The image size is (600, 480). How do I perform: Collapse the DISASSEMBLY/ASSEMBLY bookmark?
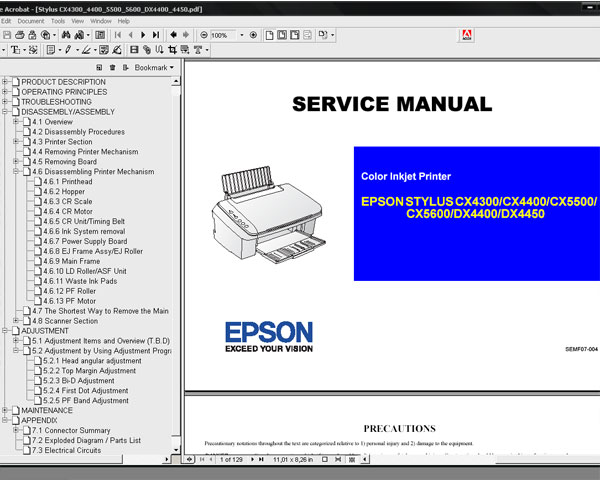pyautogui.click(x=5, y=112)
